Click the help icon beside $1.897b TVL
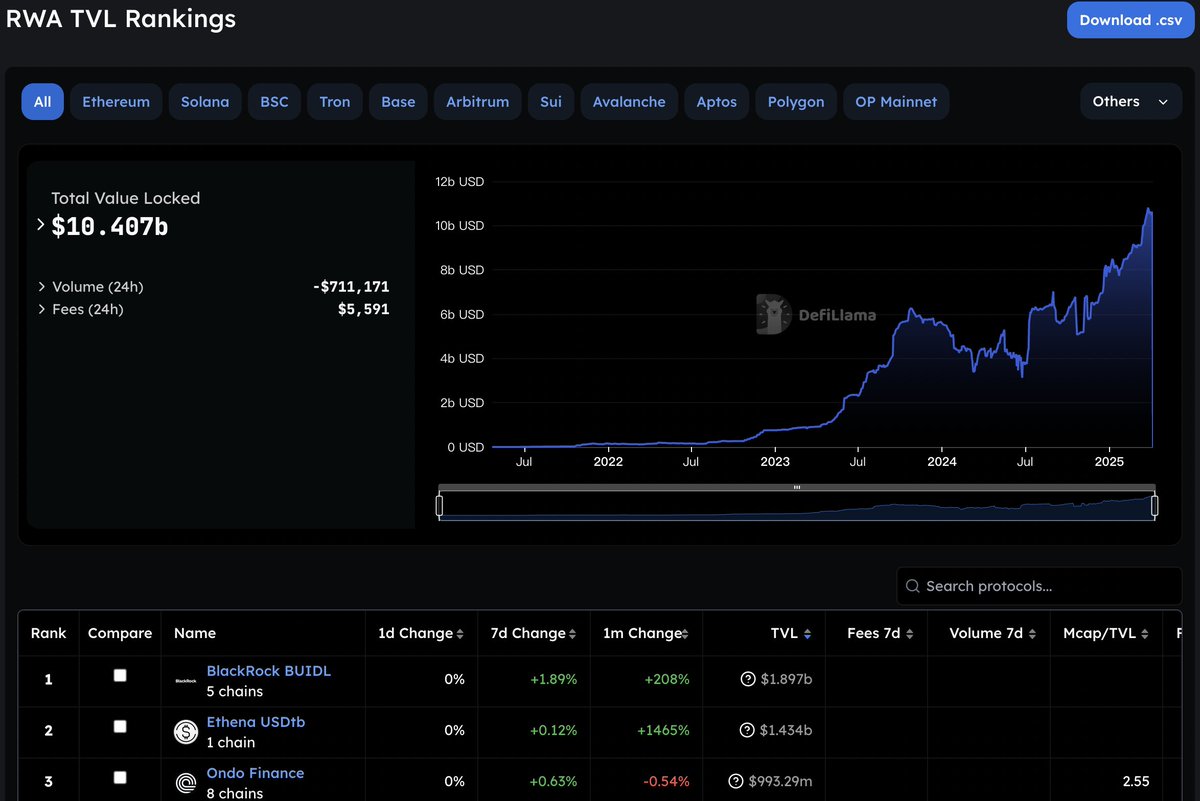The image size is (1200, 801). 747,680
